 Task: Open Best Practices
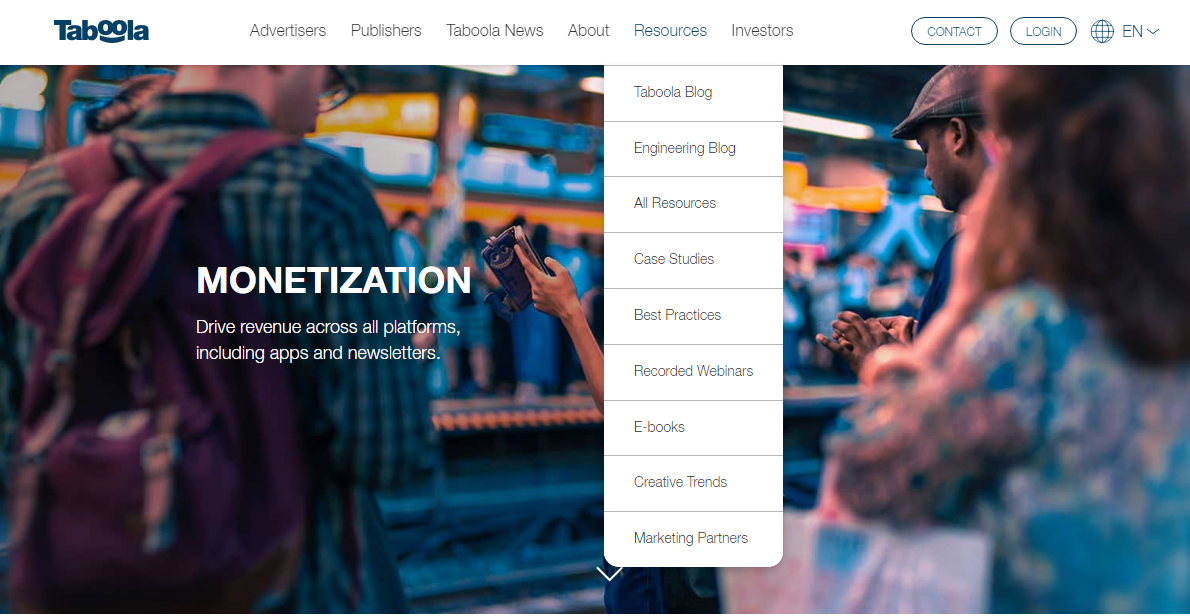point(693,316)
